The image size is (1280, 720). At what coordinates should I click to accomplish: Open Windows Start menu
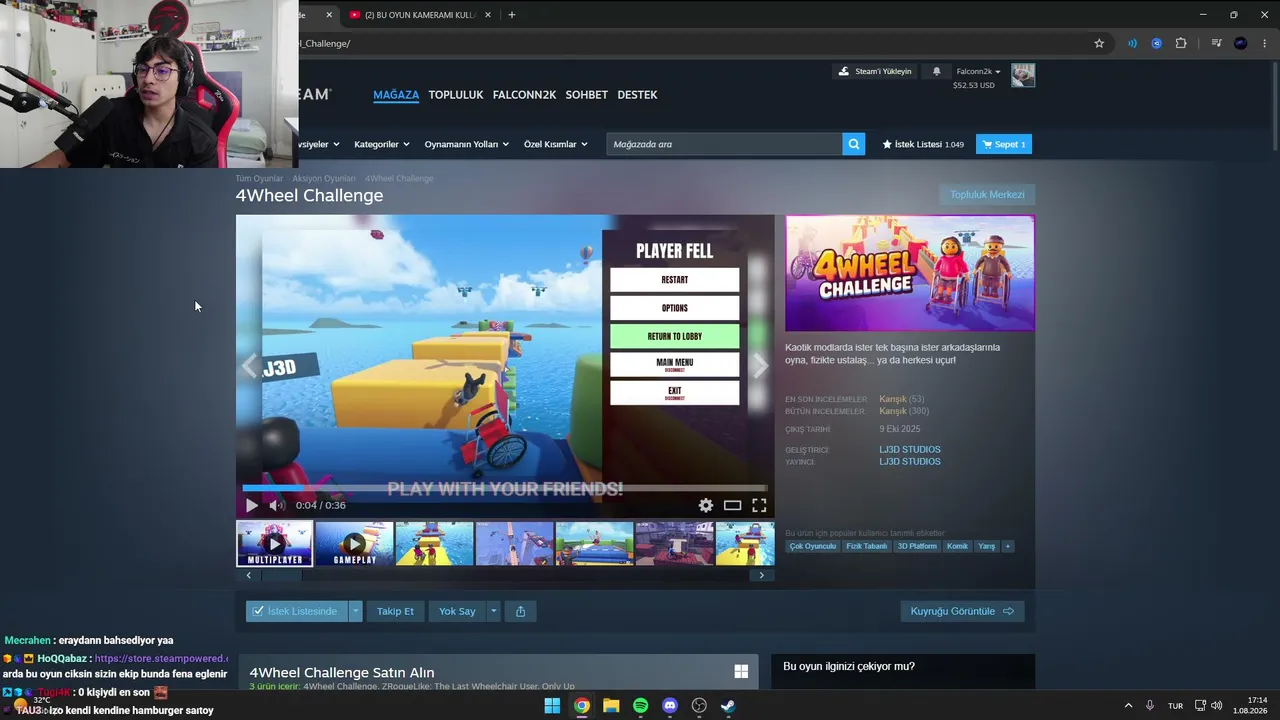552,706
